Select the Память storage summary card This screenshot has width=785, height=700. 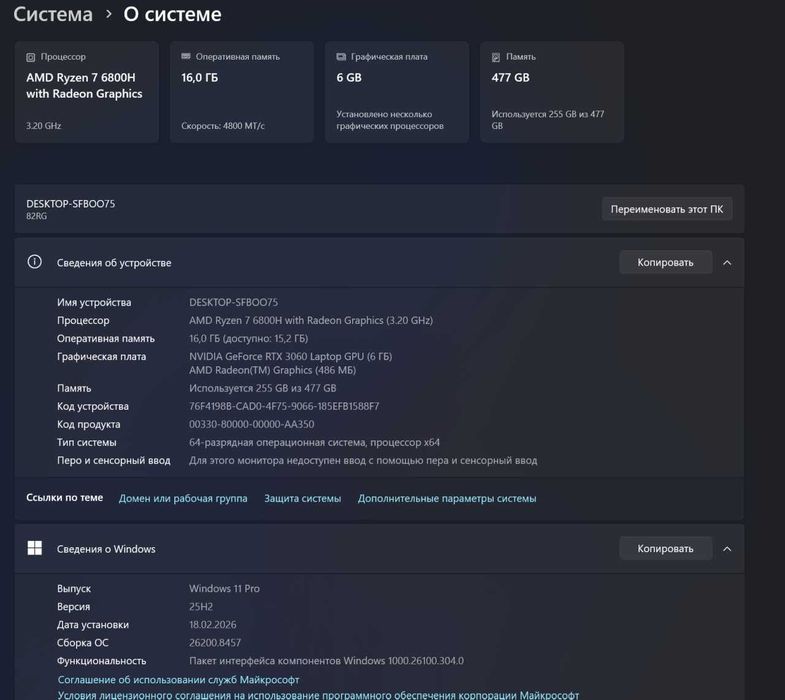(x=552, y=92)
